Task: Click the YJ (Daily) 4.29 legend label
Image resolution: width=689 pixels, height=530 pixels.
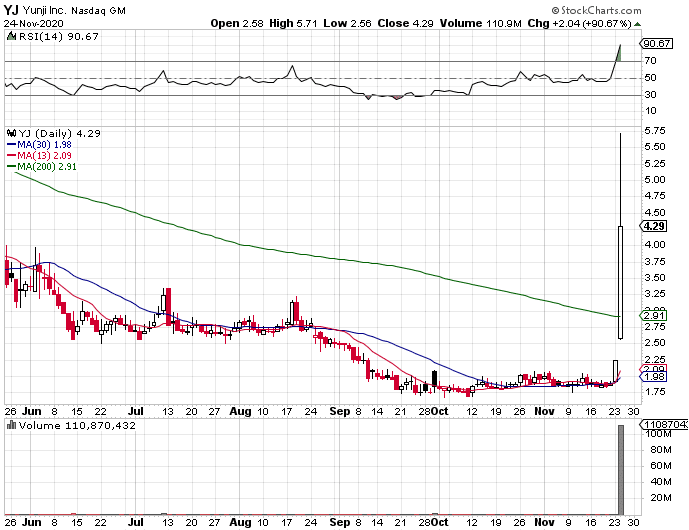Action: (59, 133)
